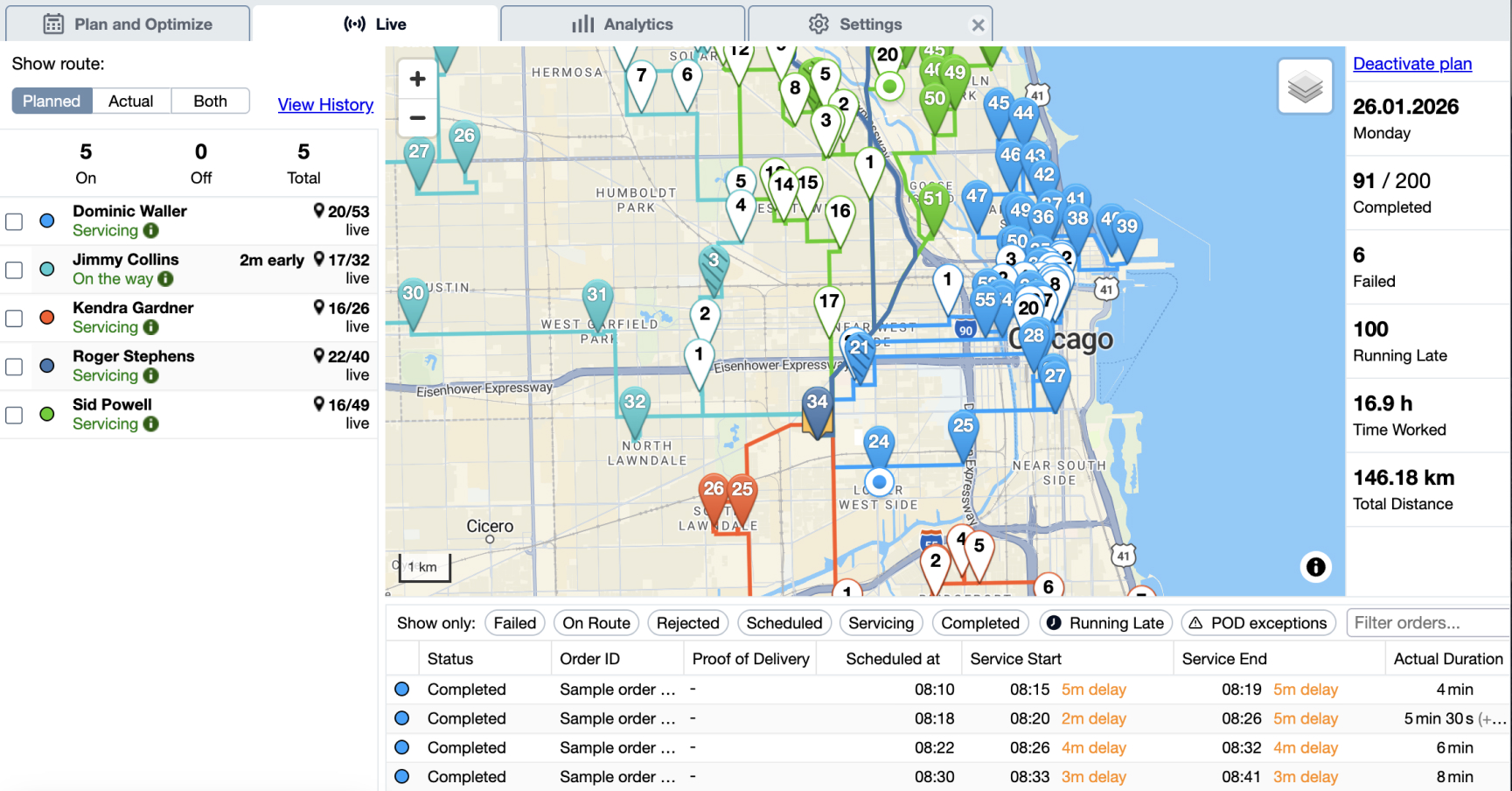Filter orders by Running Late

point(1105,623)
